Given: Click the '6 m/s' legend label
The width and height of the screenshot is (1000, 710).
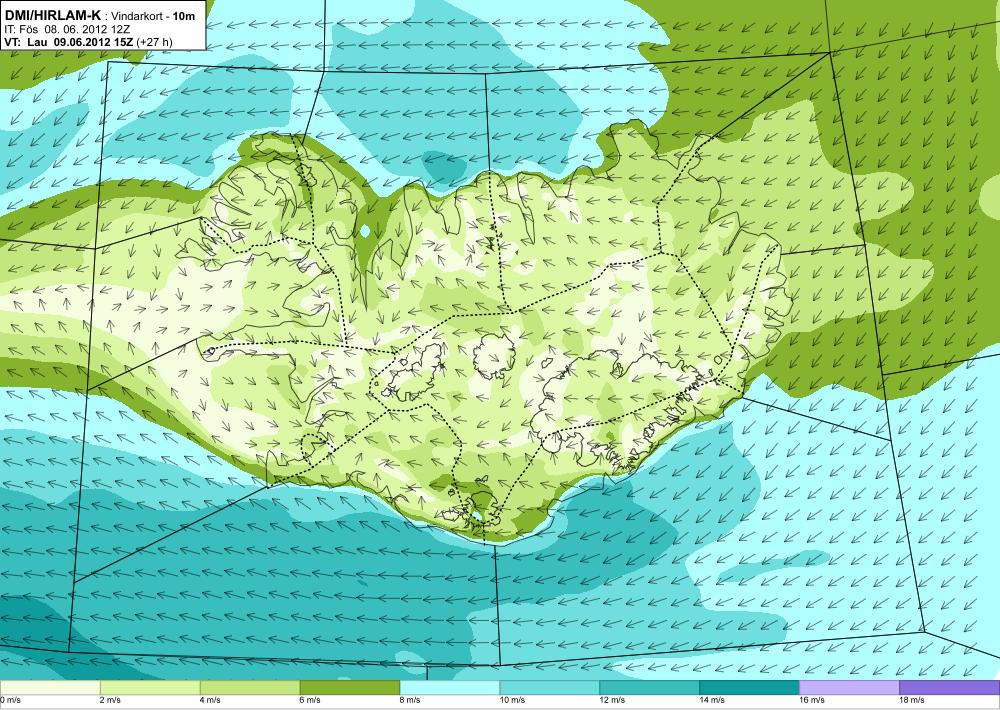Looking at the screenshot, I should 311,700.
